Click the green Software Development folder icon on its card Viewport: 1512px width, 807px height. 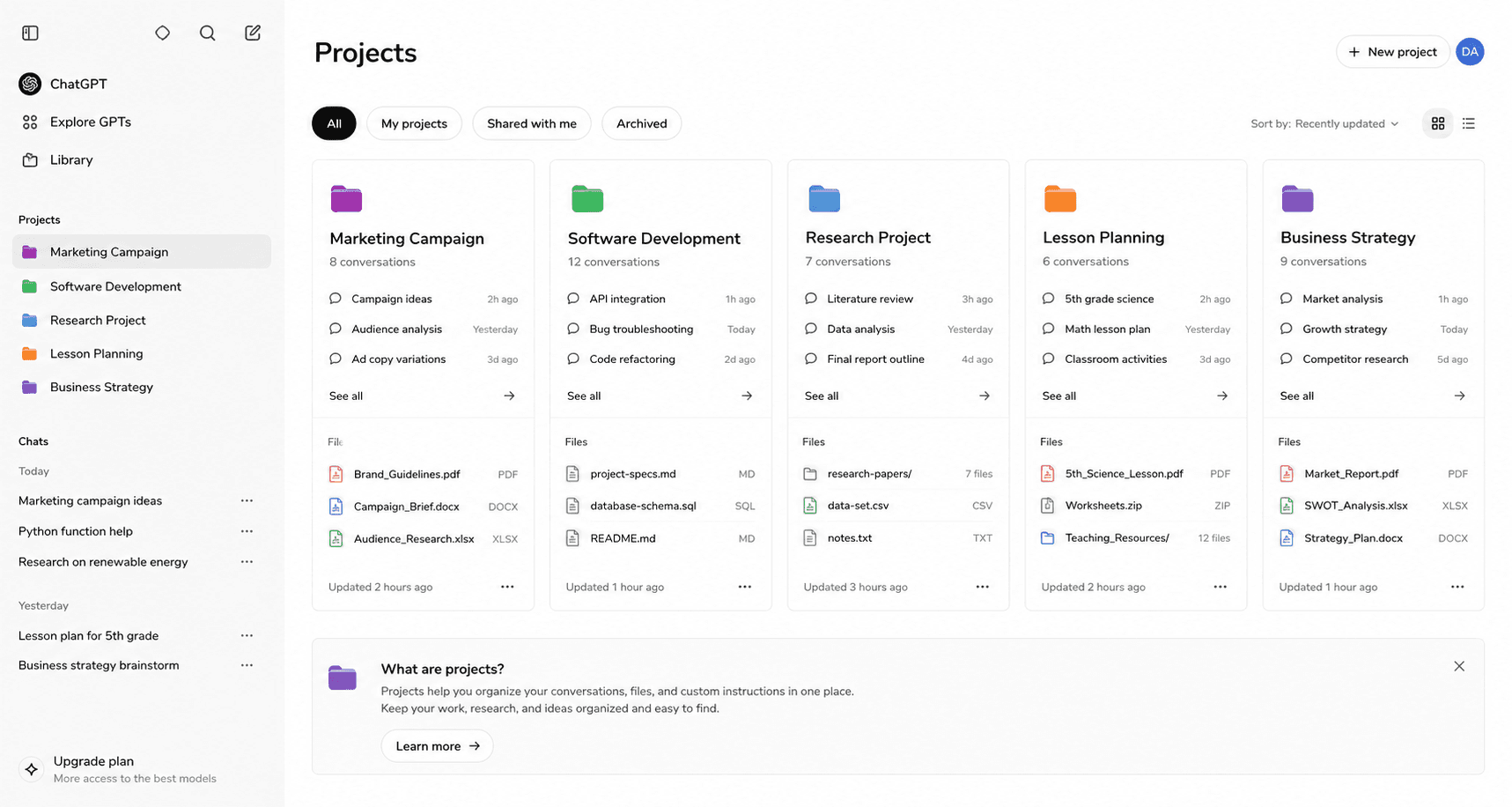pyautogui.click(x=587, y=199)
